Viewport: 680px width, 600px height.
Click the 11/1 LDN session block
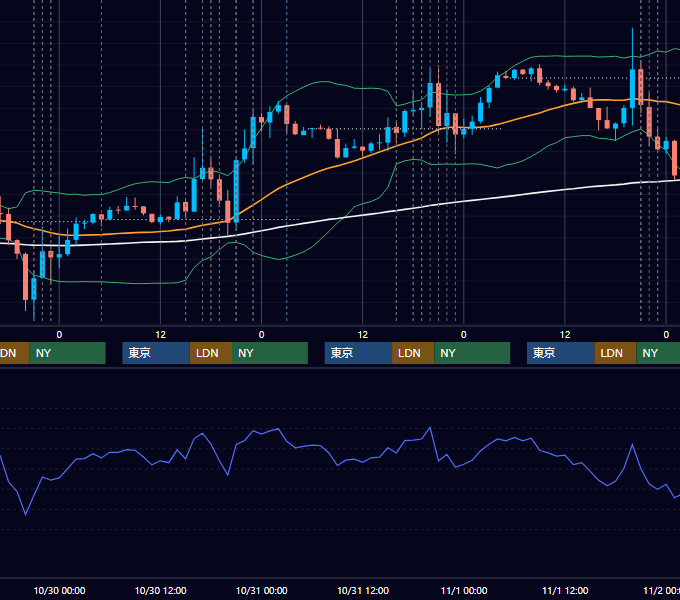[x=615, y=353]
